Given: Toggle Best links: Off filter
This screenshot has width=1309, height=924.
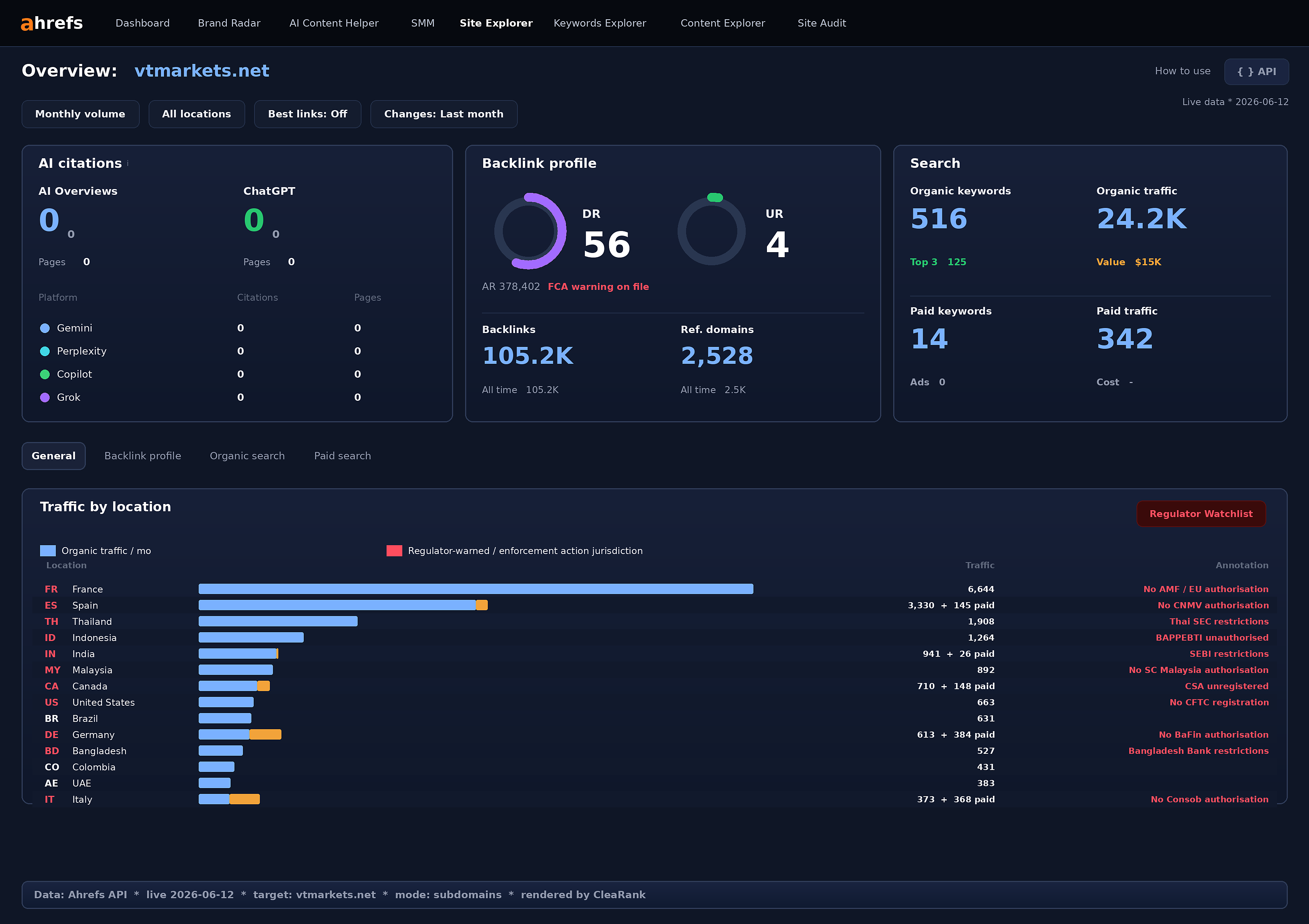Looking at the screenshot, I should pyautogui.click(x=307, y=114).
